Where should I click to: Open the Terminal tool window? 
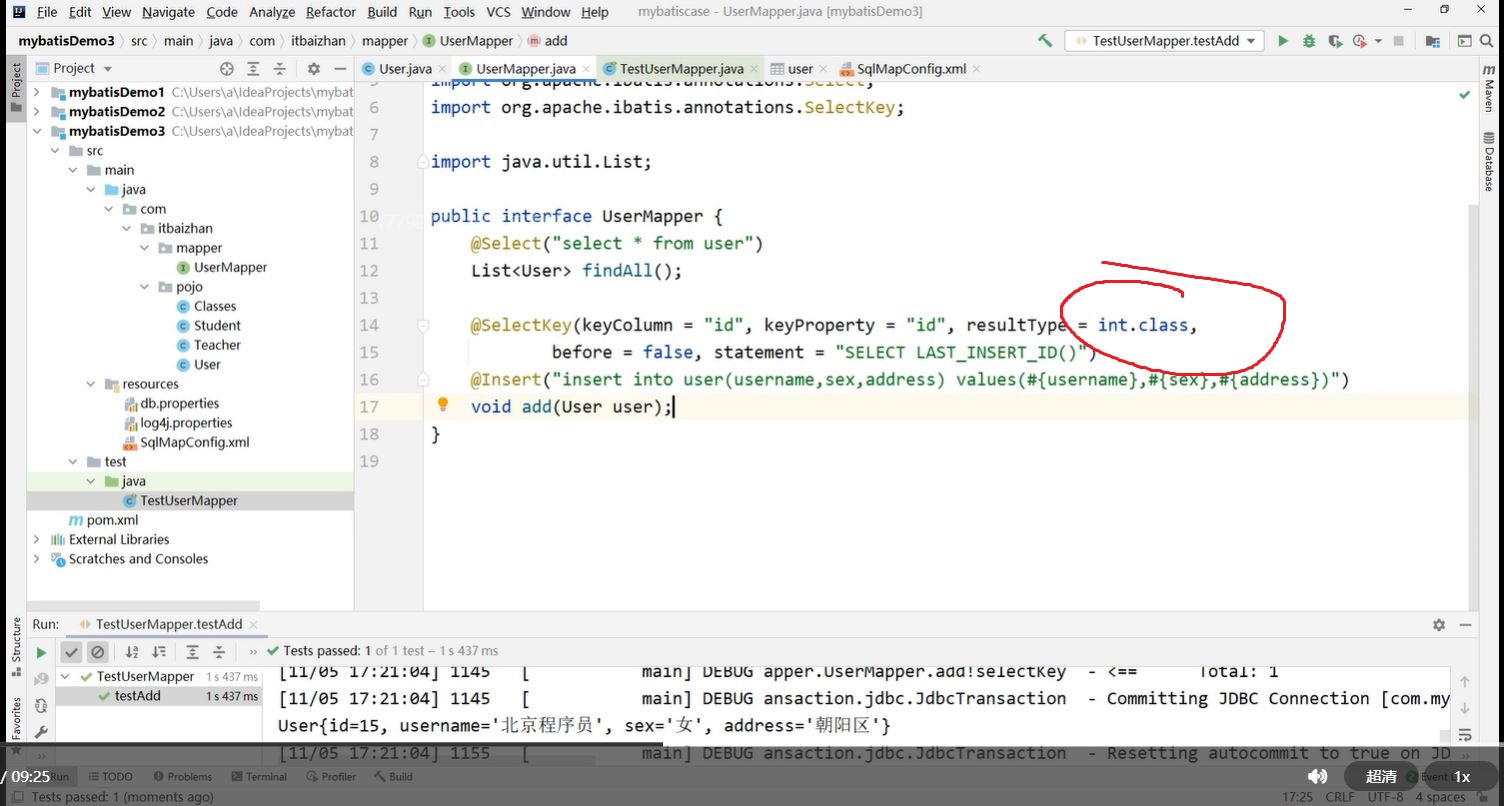pos(259,776)
